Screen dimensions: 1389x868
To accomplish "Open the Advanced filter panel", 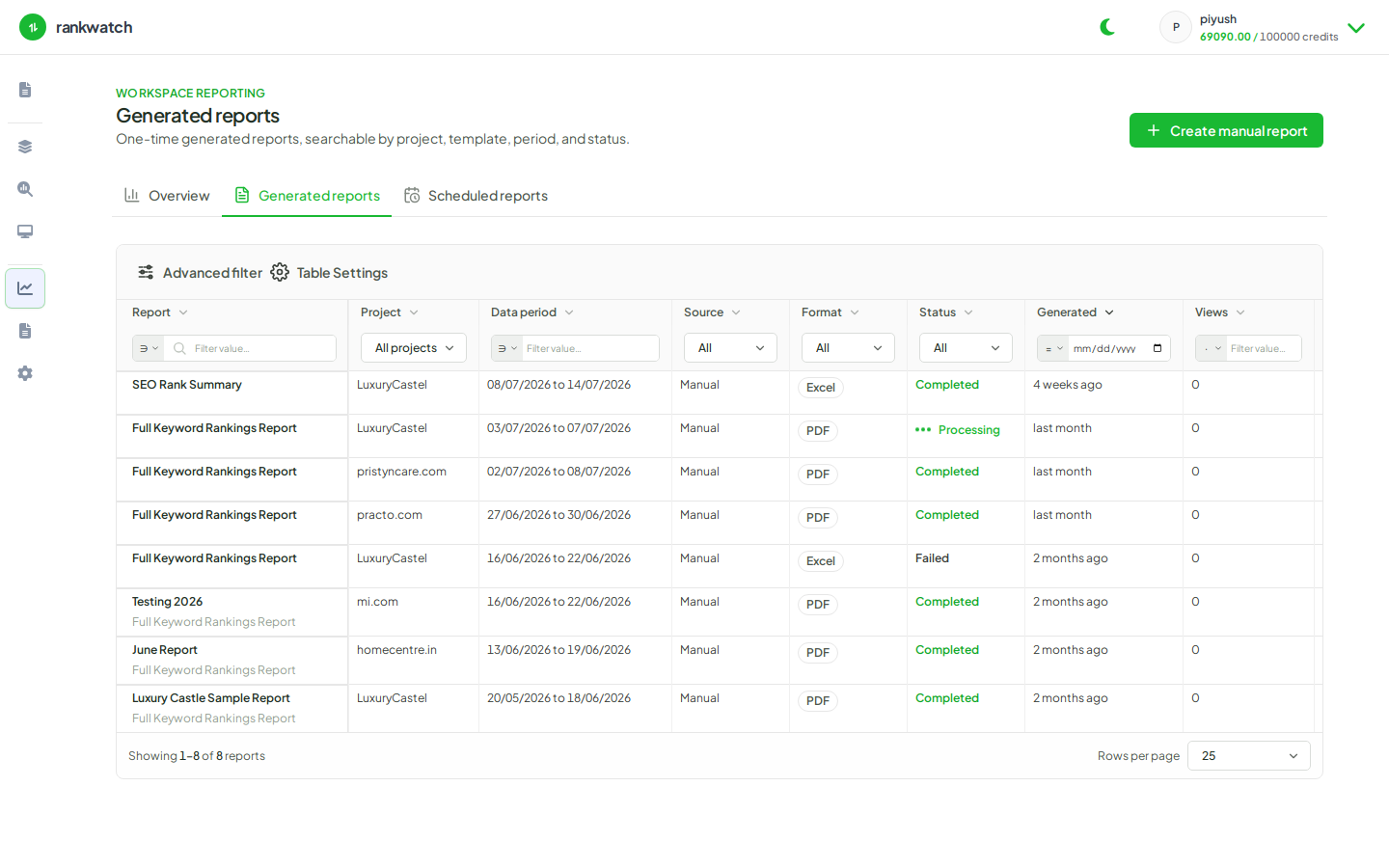I will tap(200, 273).
